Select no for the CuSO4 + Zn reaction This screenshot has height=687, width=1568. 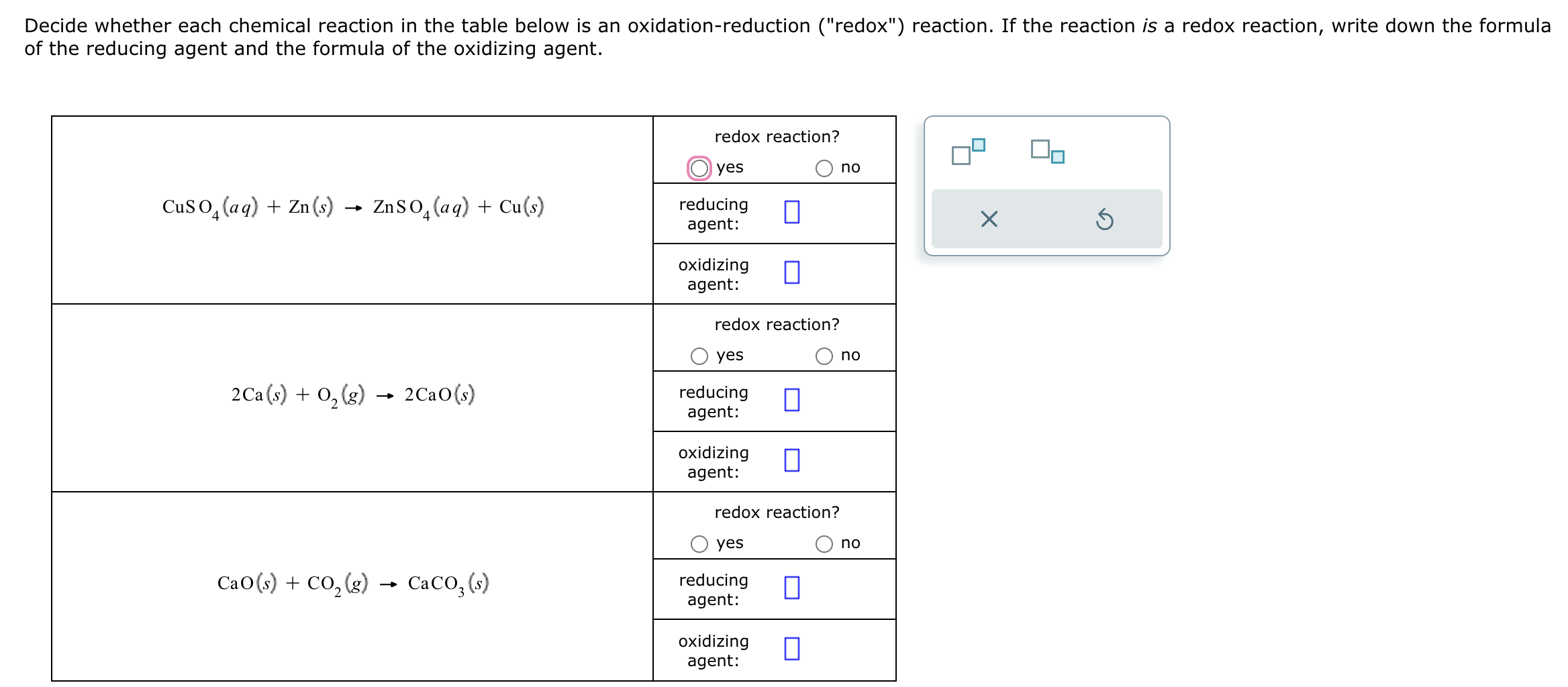coord(824,168)
